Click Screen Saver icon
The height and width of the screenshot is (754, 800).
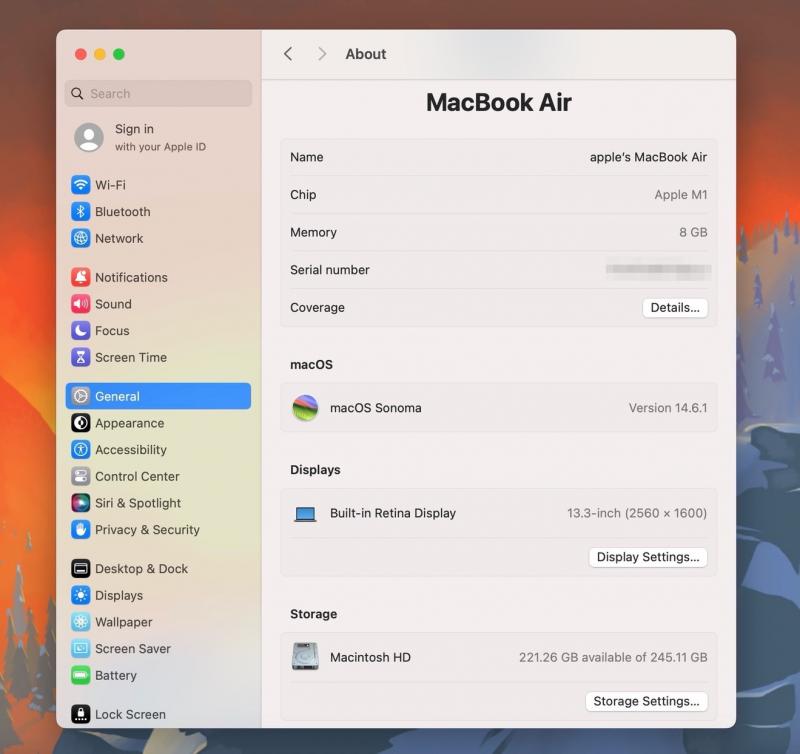pos(81,648)
